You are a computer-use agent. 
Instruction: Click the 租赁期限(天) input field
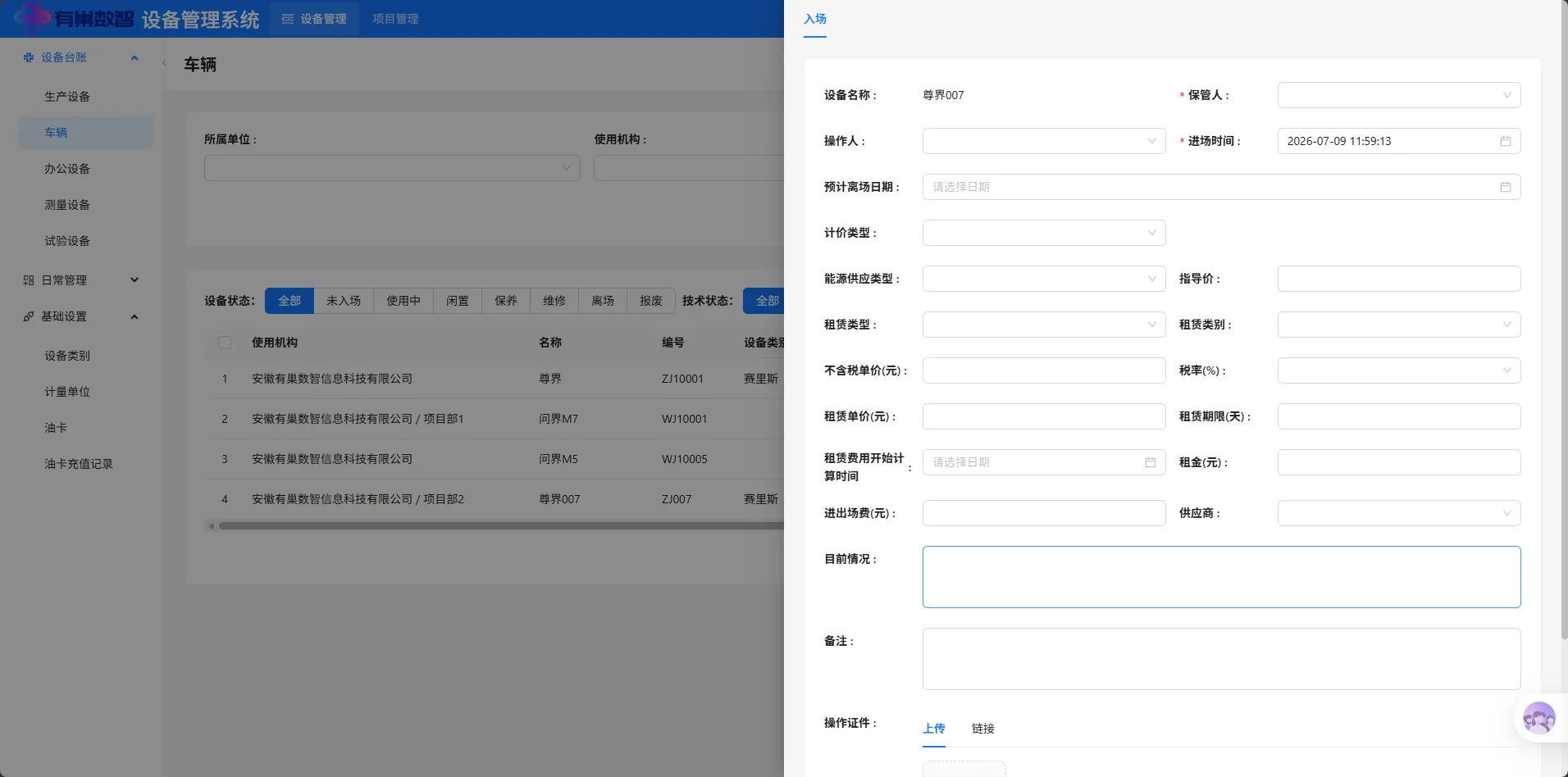(x=1398, y=416)
